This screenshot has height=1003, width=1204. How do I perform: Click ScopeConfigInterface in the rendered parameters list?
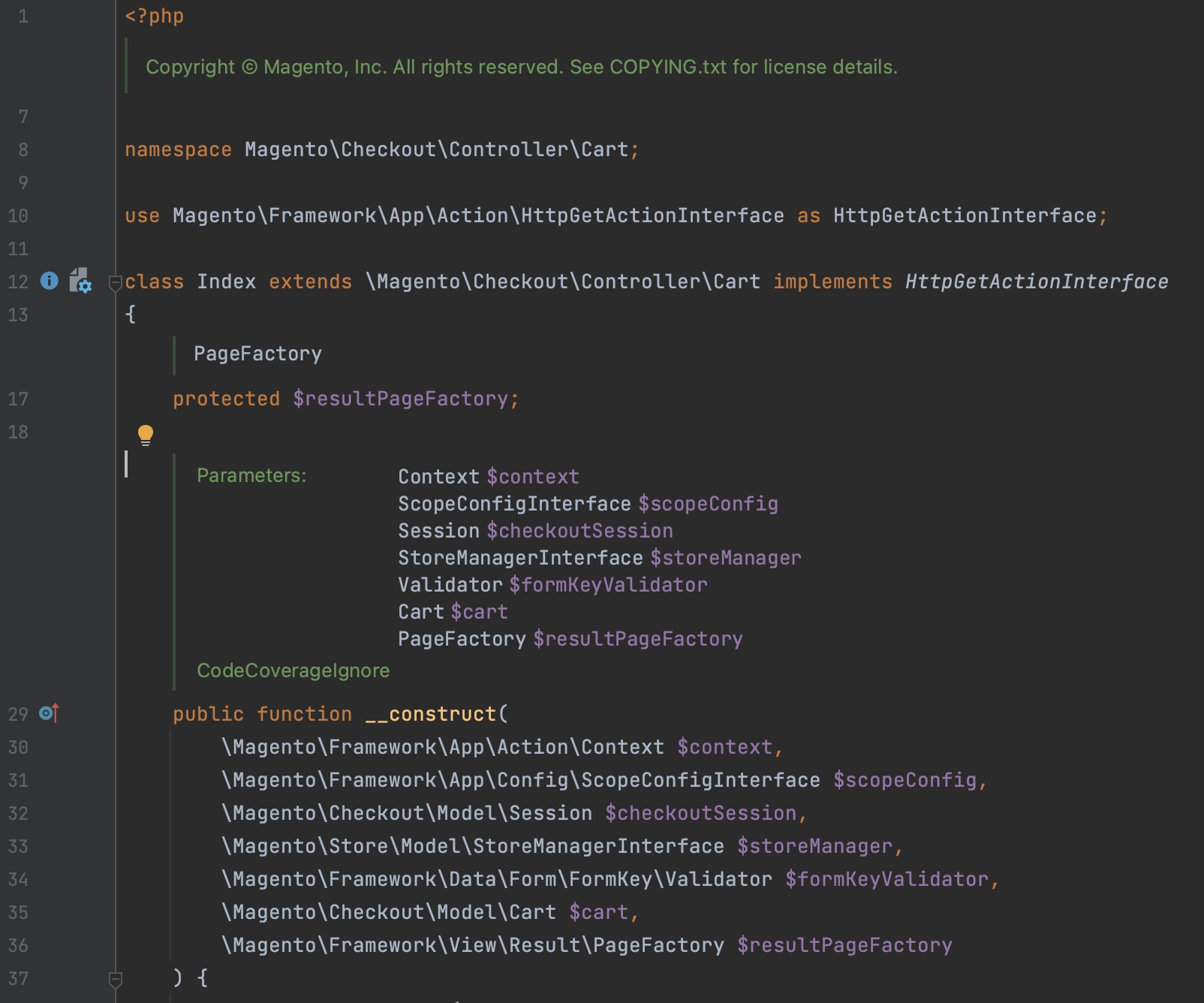[514, 504]
